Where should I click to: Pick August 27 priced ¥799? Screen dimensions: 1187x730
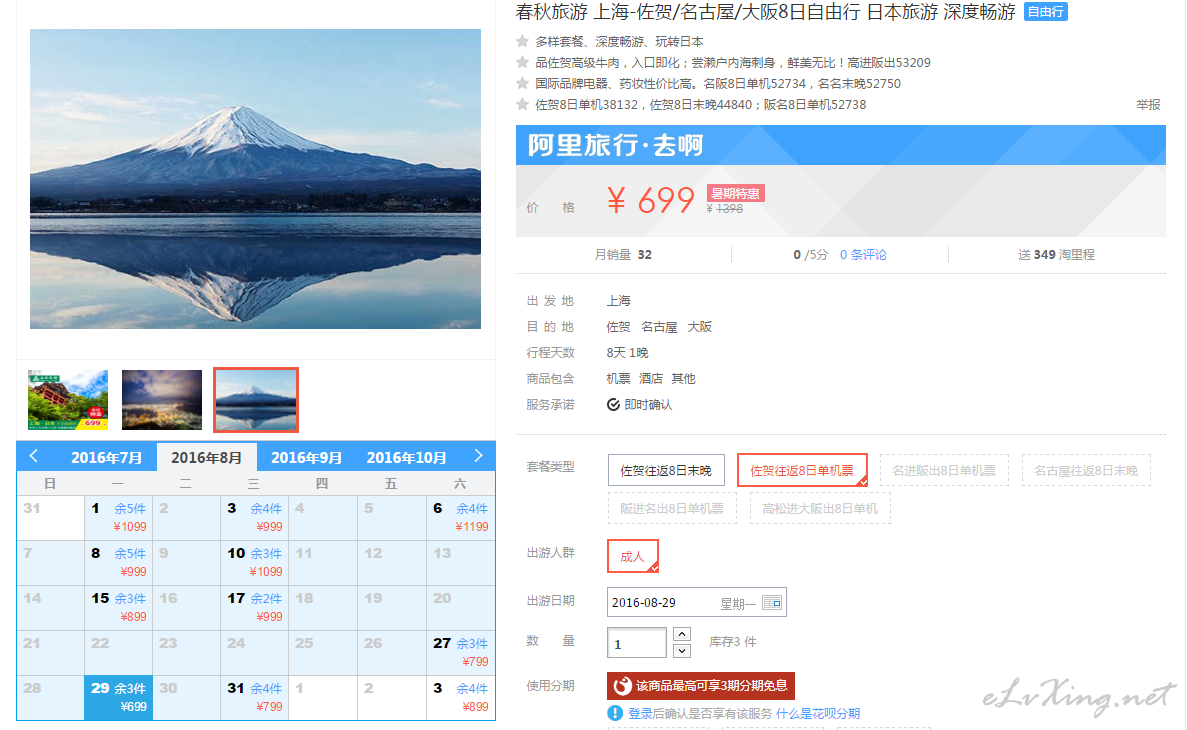(460, 652)
